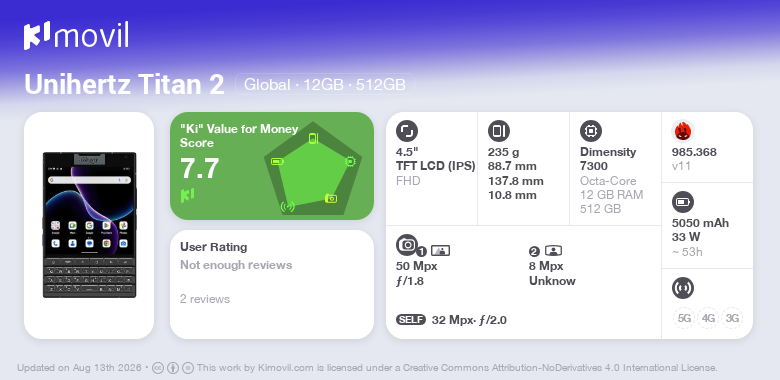This screenshot has height=380, width=780.
Task: Open the Global 12GB 512GB variant selector
Action: coord(325,84)
